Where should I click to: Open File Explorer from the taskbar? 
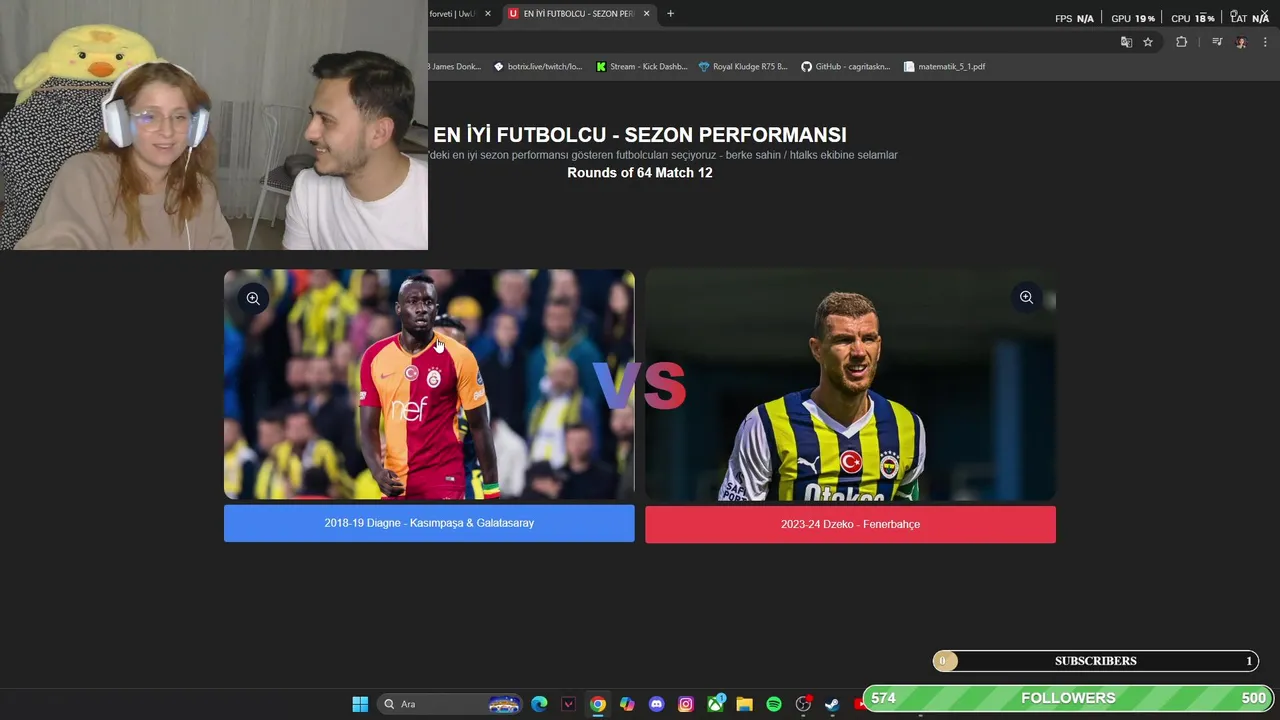pos(744,704)
